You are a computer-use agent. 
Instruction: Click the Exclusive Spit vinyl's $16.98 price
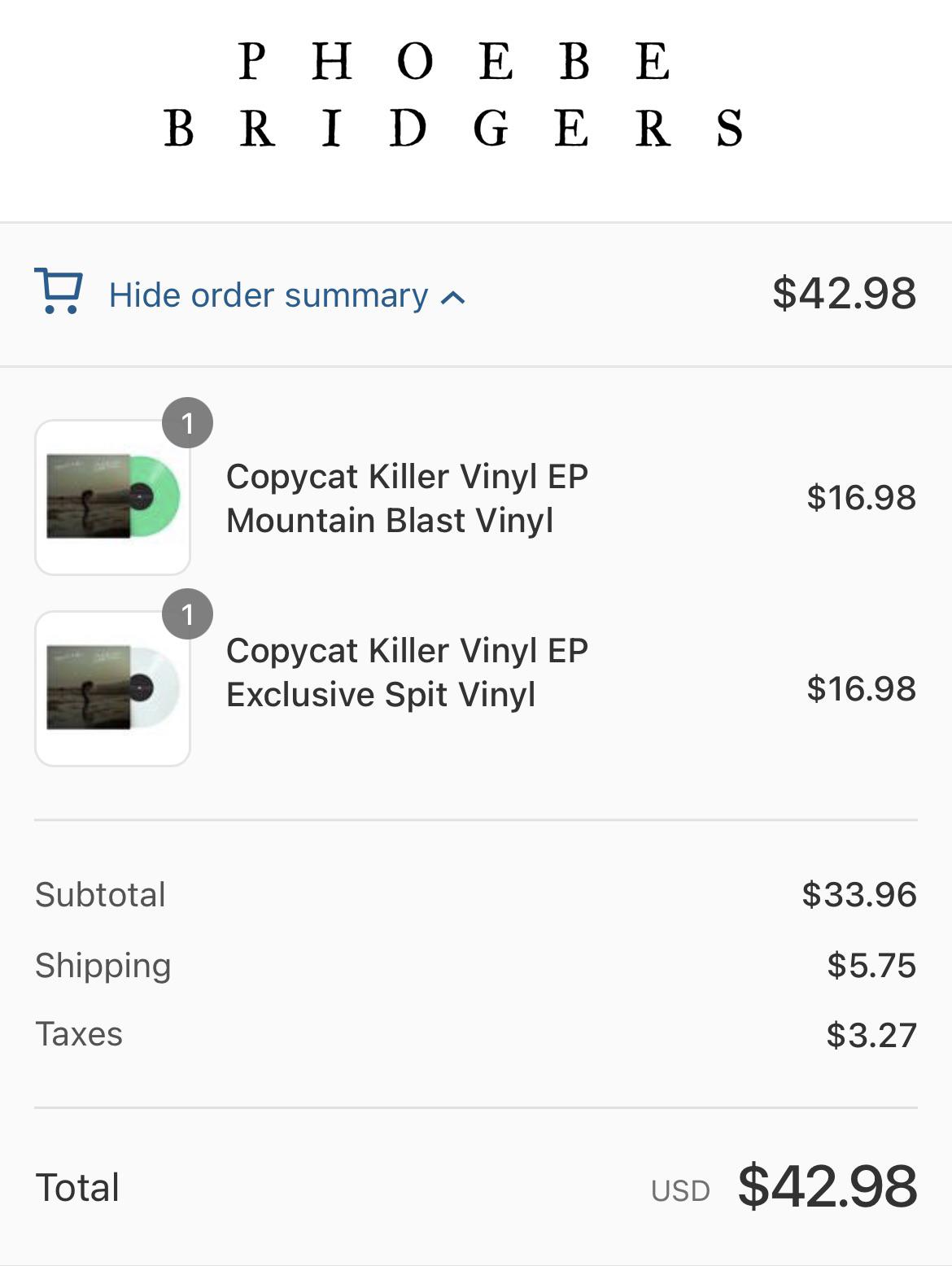pos(861,688)
